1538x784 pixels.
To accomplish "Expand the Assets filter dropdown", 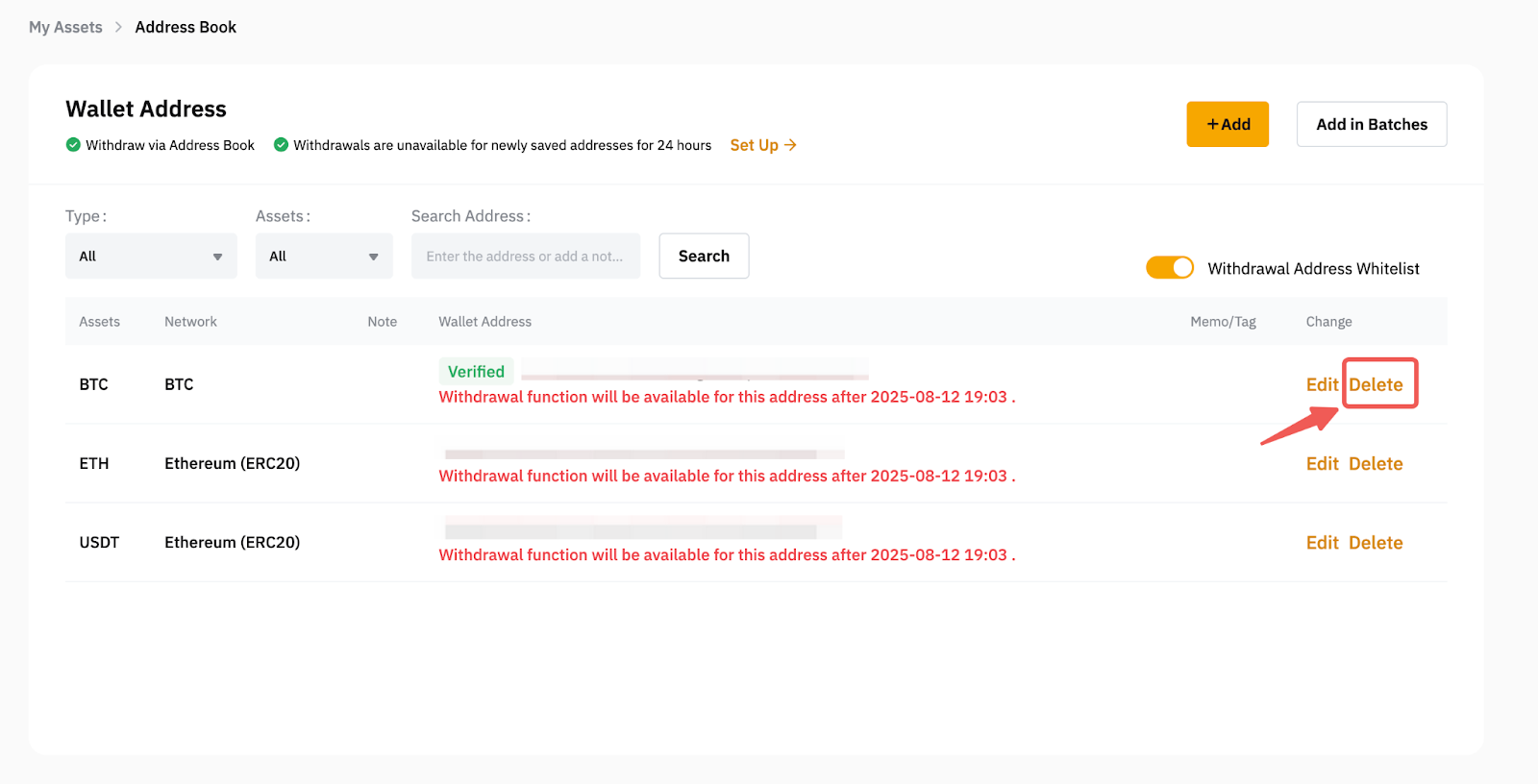I will [x=324, y=257].
